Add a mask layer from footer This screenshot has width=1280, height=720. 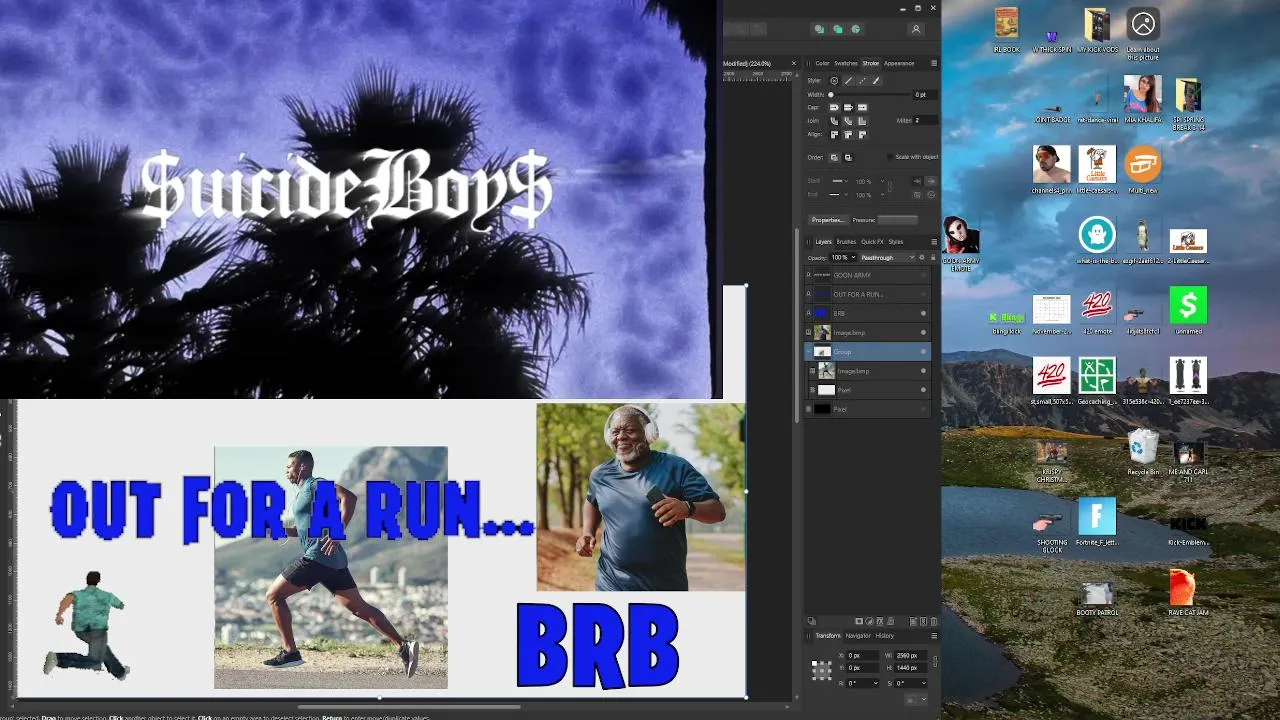(x=859, y=621)
